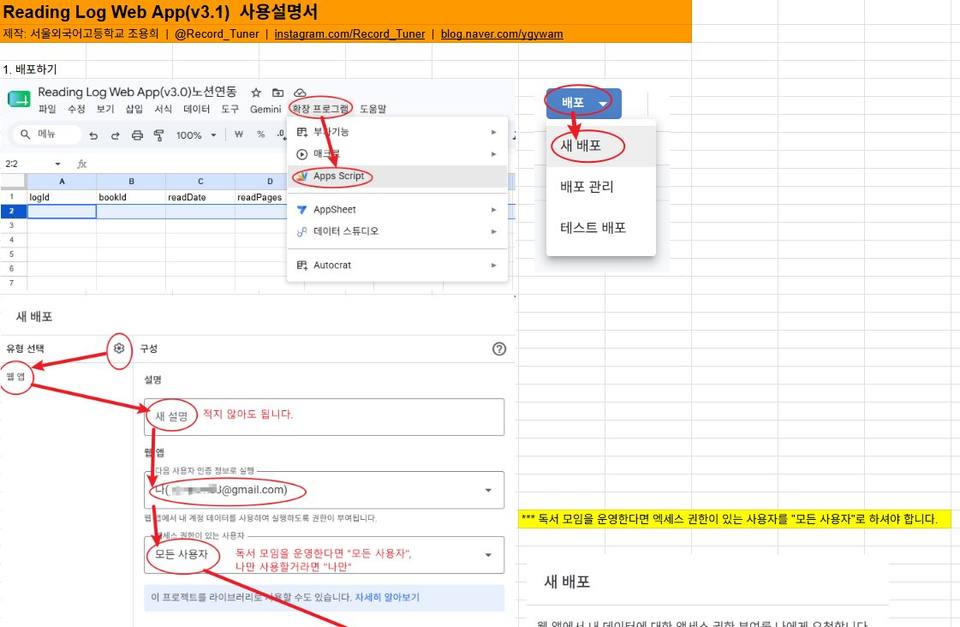Image resolution: width=960 pixels, height=627 pixels.
Task: Click the help question mark icon by 구성
Action: click(x=499, y=349)
